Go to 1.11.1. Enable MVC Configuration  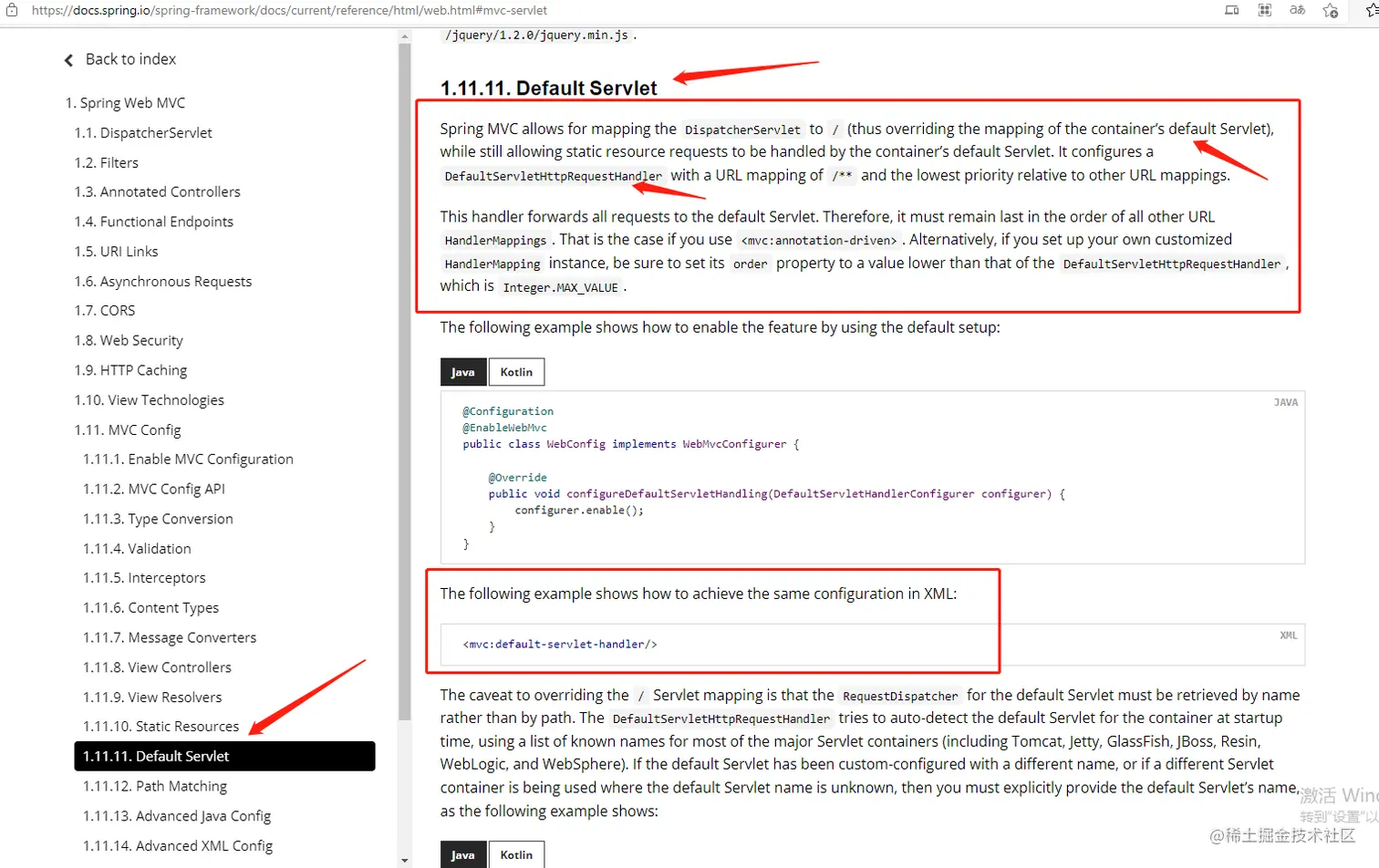(188, 460)
